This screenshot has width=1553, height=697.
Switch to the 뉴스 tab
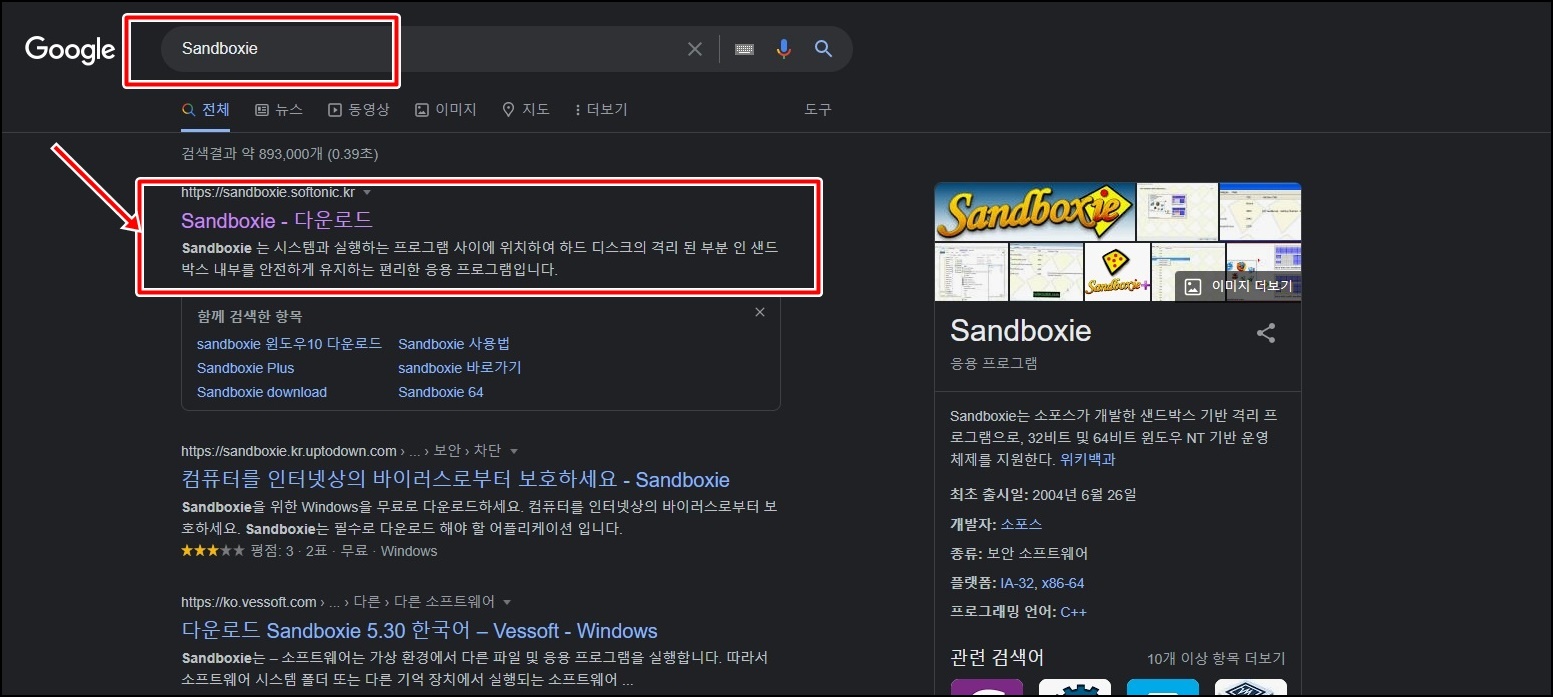pyautogui.click(x=279, y=110)
